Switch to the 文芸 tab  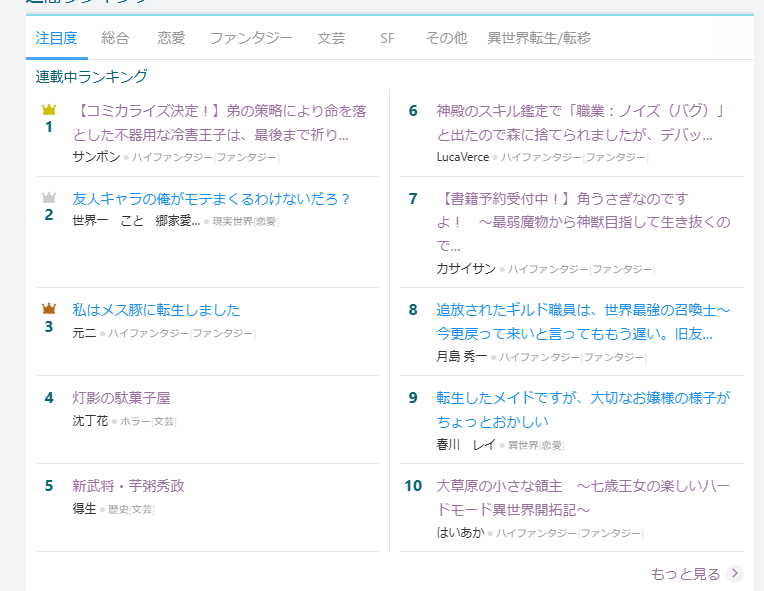coord(331,38)
